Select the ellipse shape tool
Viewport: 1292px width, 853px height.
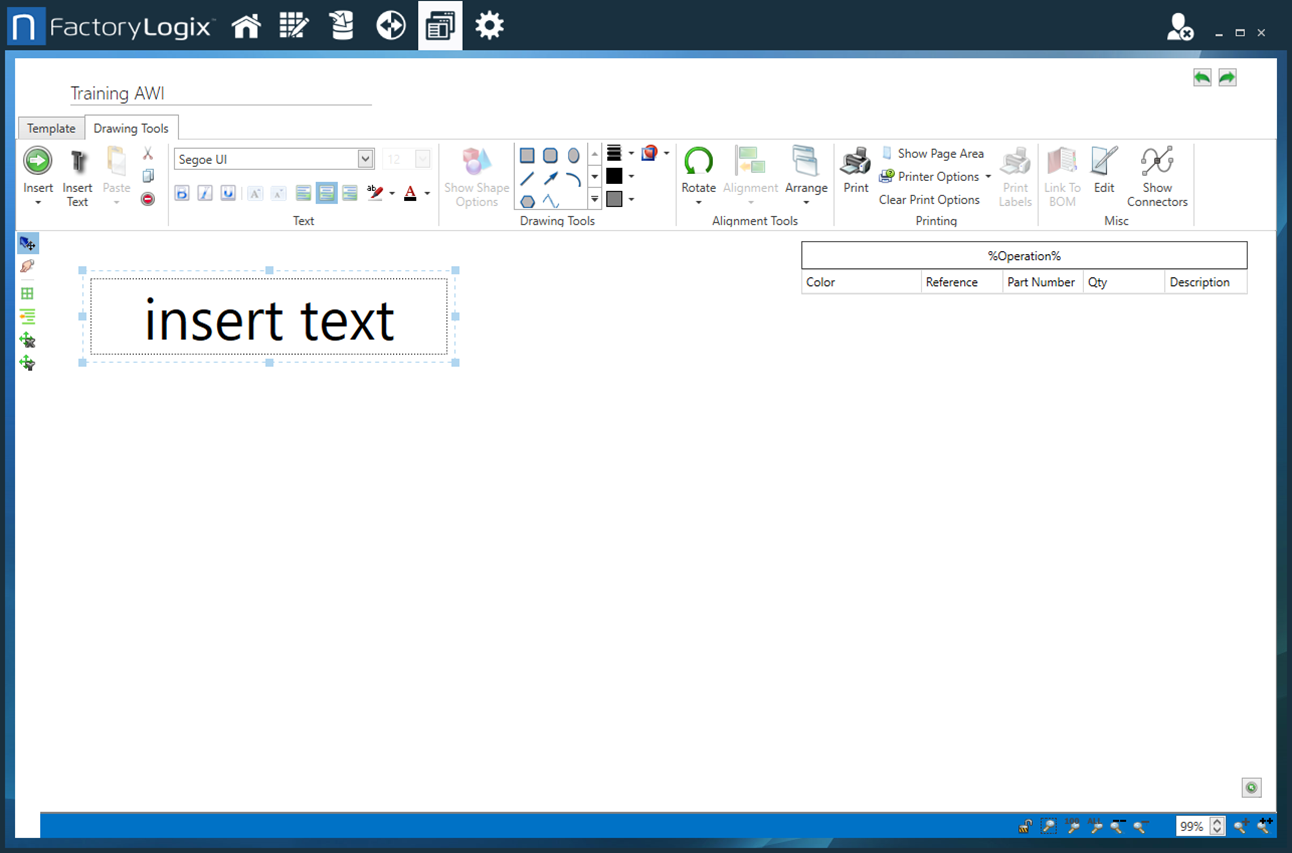573,155
